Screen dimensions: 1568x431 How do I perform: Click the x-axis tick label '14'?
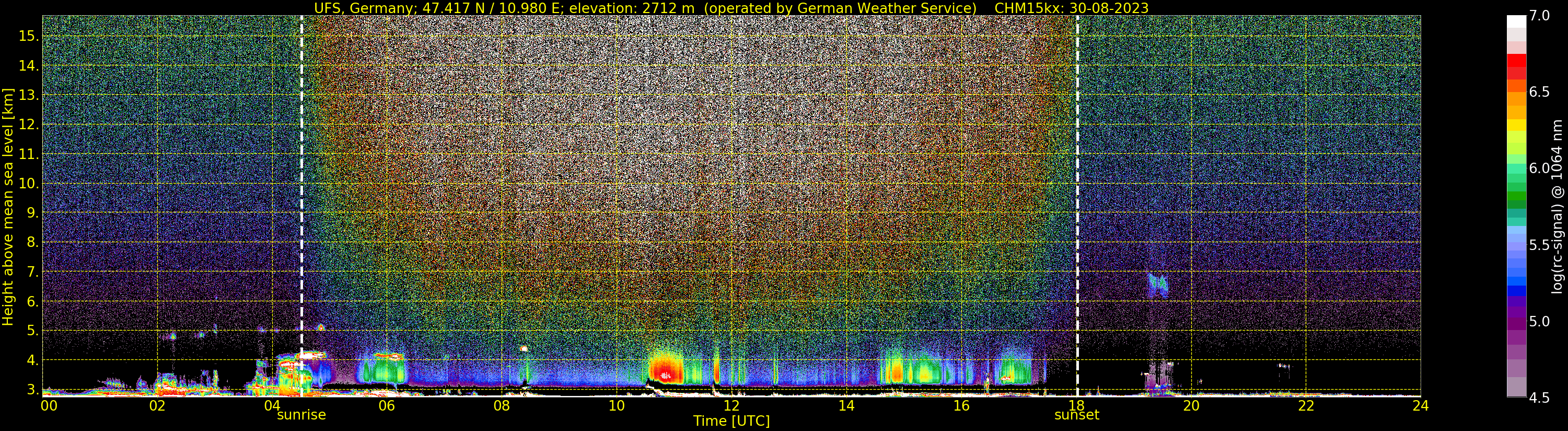(x=846, y=405)
